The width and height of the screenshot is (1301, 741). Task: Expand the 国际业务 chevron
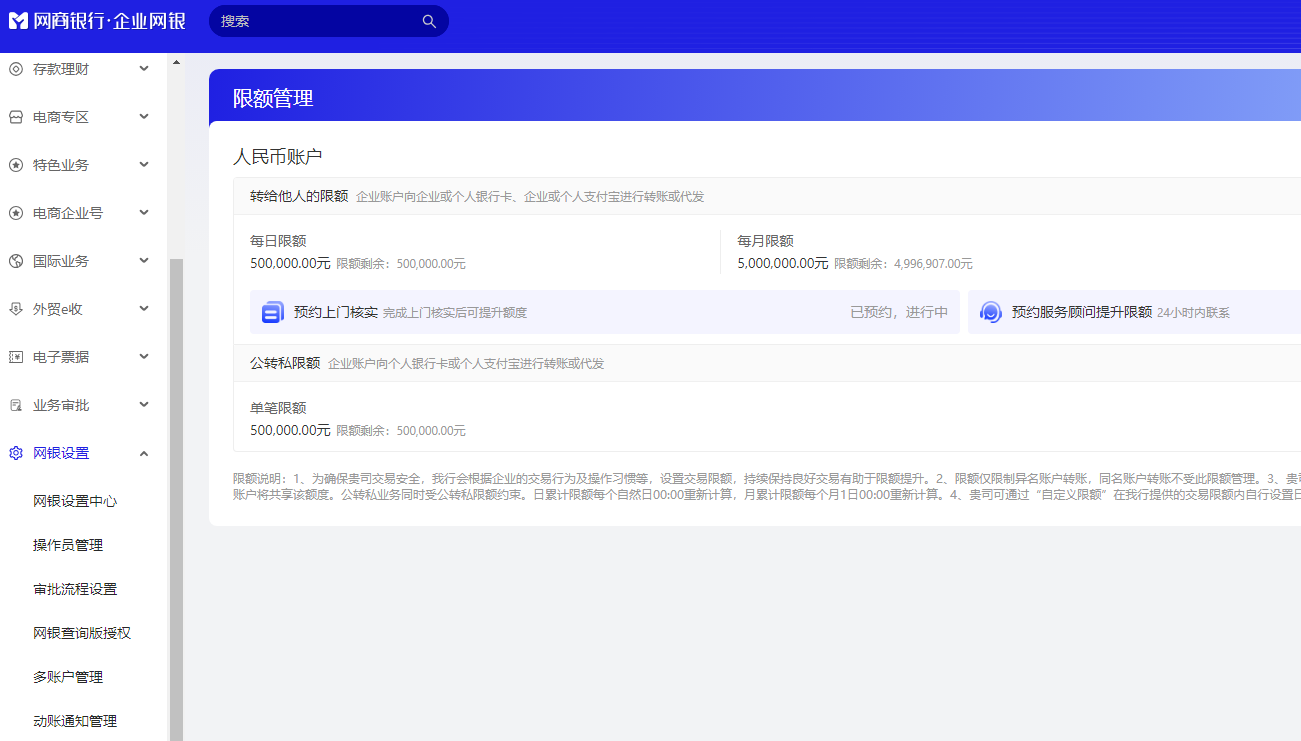pos(144,261)
